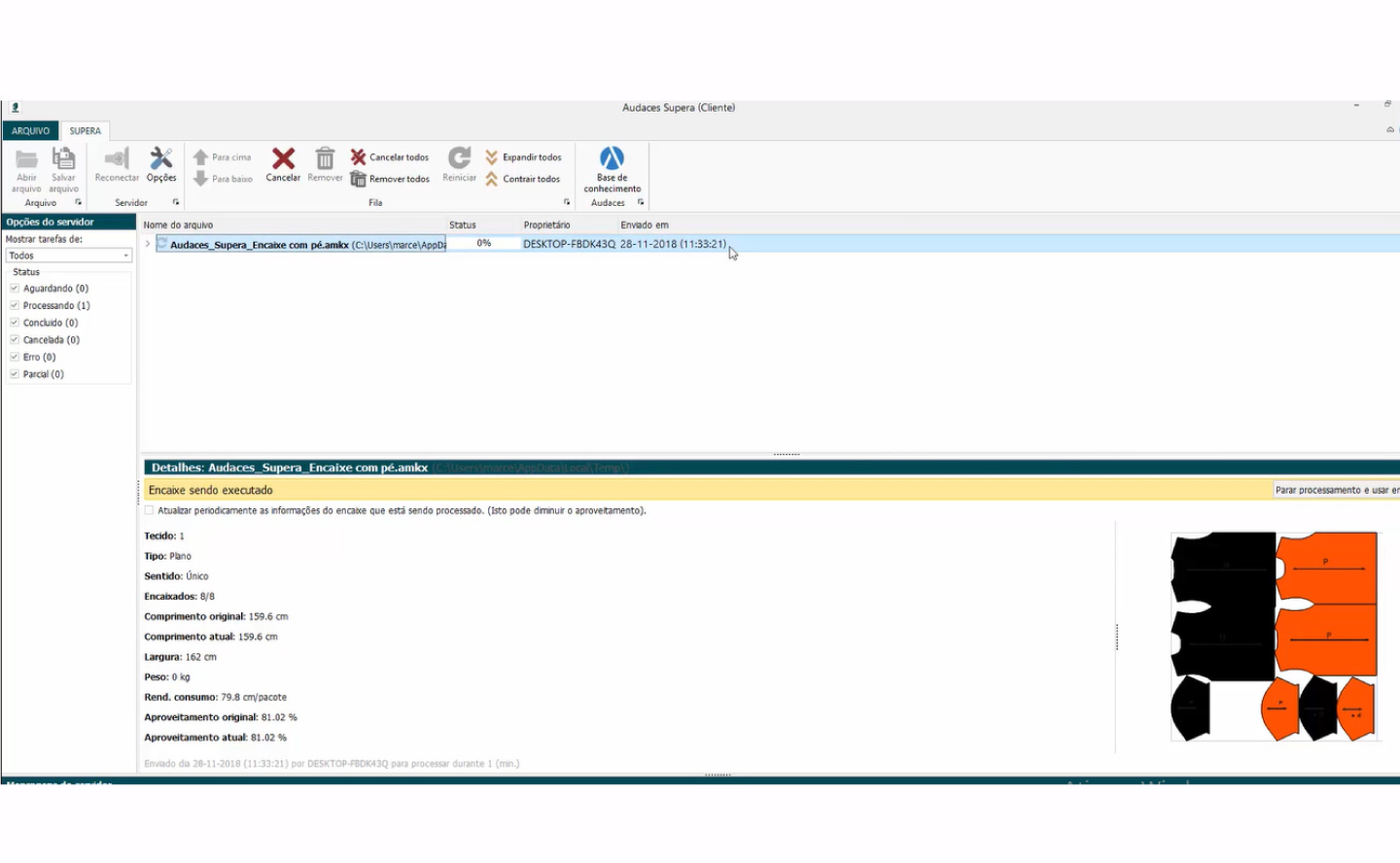This screenshot has height=863, width=1400.
Task: Open Servidor group dialog launcher
Action: coord(176,202)
